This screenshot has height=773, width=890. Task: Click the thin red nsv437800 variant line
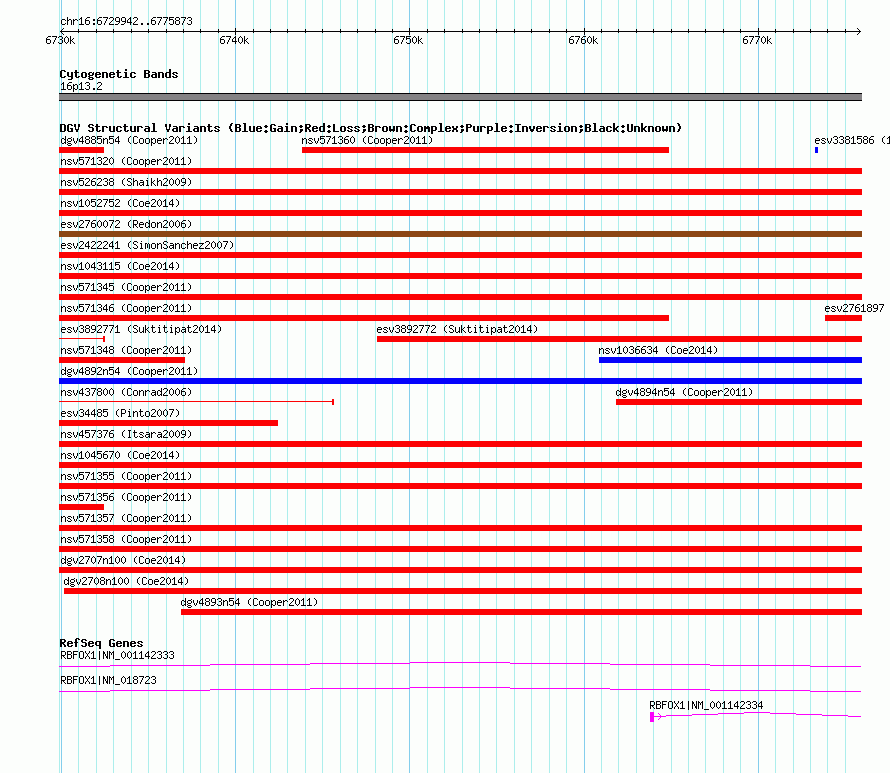(x=196, y=402)
